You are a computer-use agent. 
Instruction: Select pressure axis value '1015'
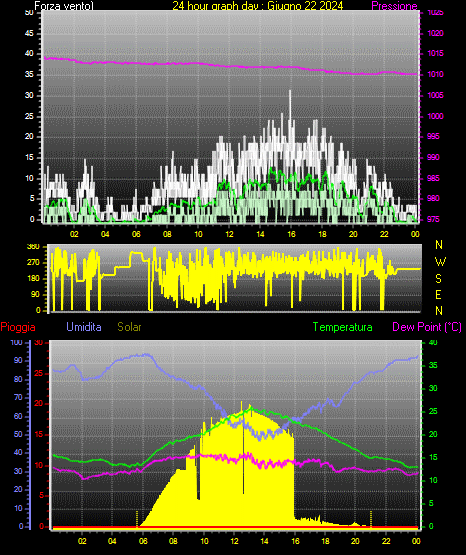pos(435,53)
